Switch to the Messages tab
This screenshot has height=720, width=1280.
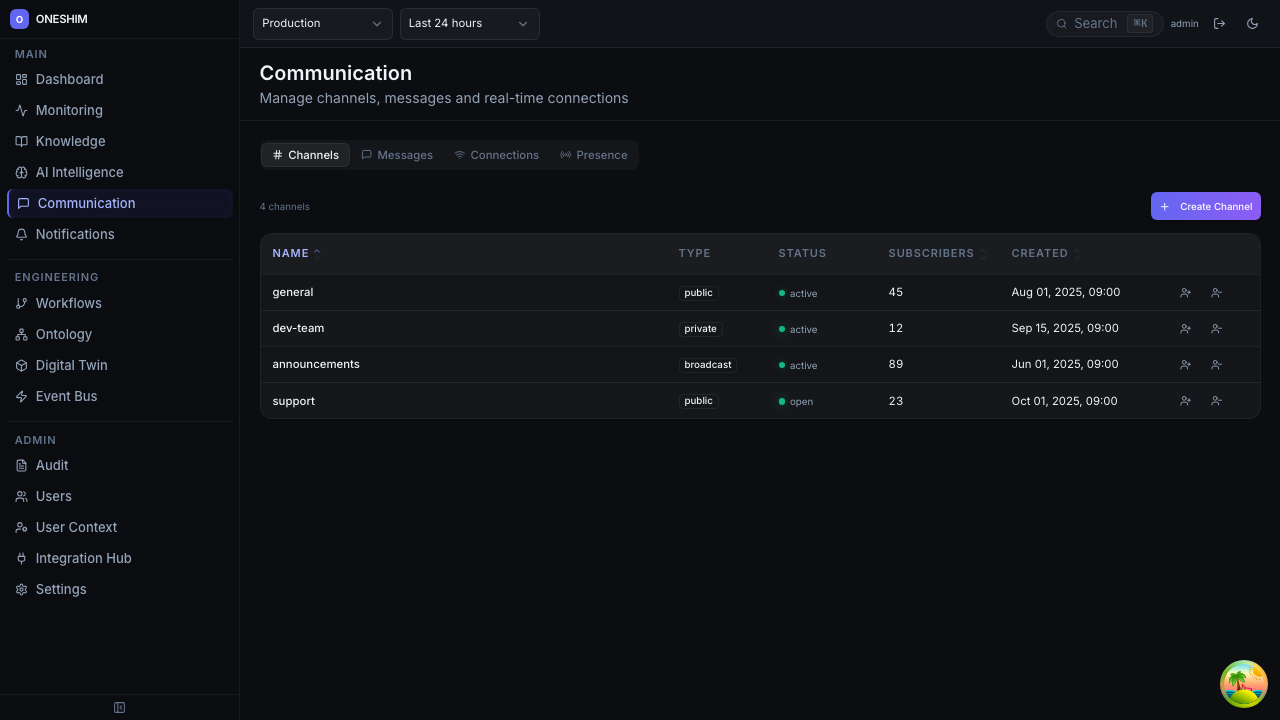(x=397, y=155)
